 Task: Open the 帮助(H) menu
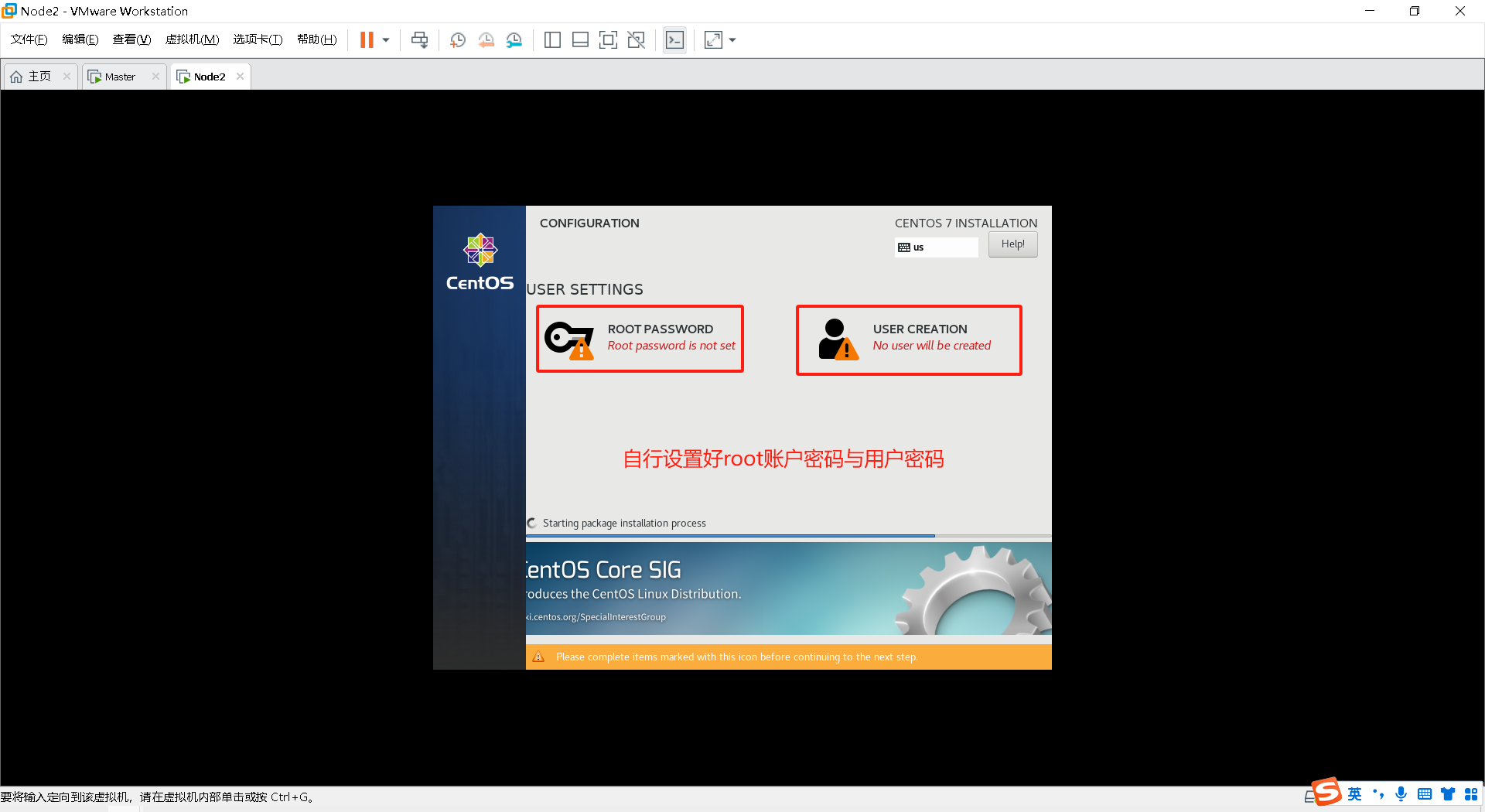(x=316, y=39)
